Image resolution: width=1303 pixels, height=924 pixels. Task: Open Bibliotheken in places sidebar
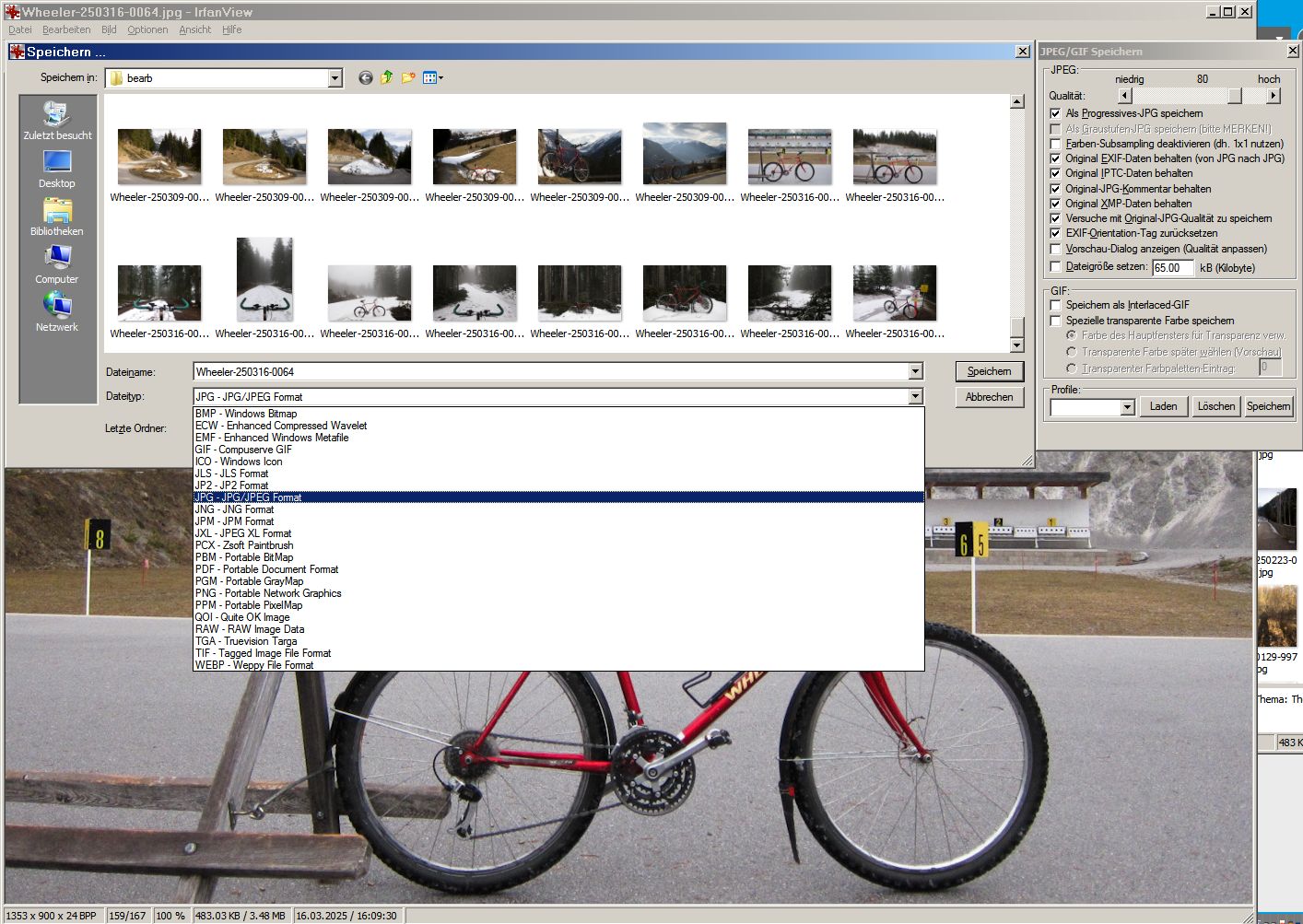click(57, 217)
